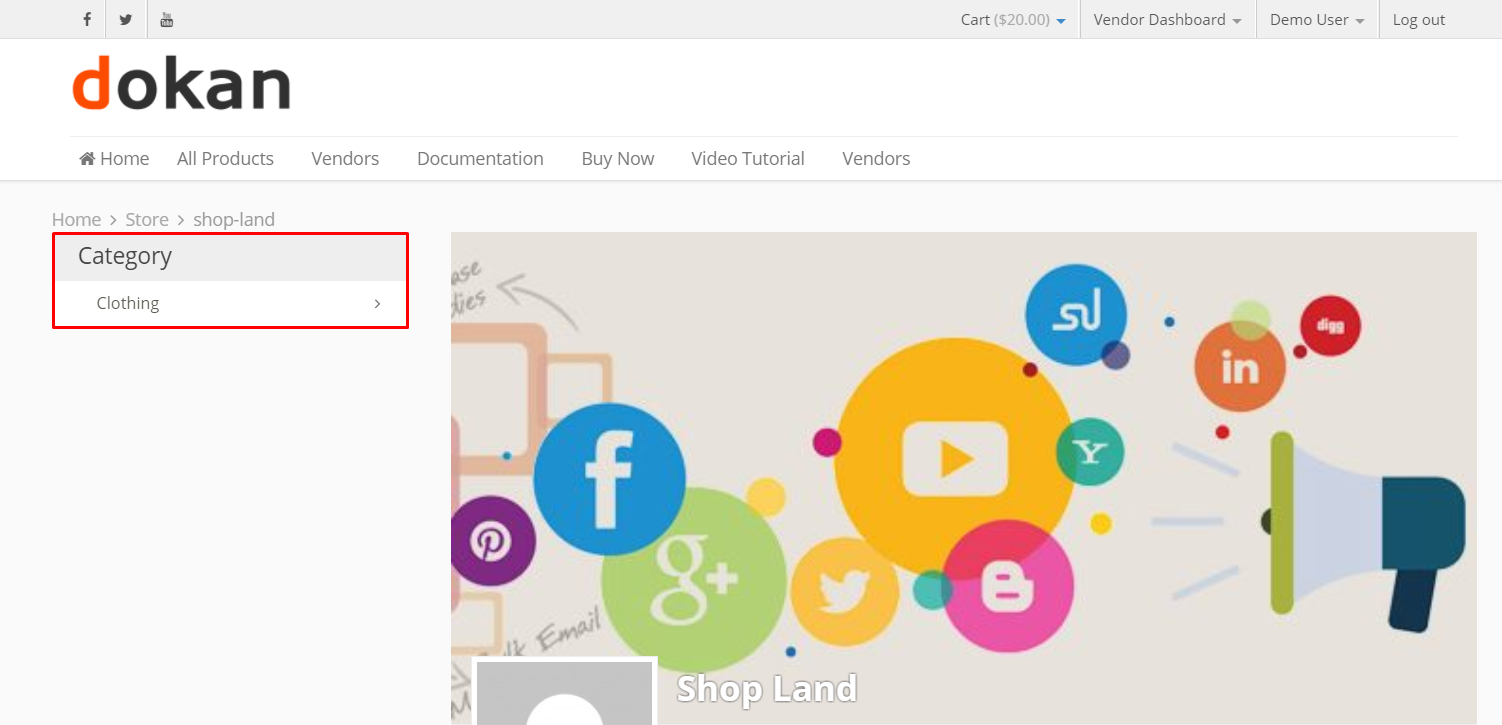This screenshot has width=1502, height=725.
Task: Open the first Vendors menu item
Action: click(x=345, y=159)
